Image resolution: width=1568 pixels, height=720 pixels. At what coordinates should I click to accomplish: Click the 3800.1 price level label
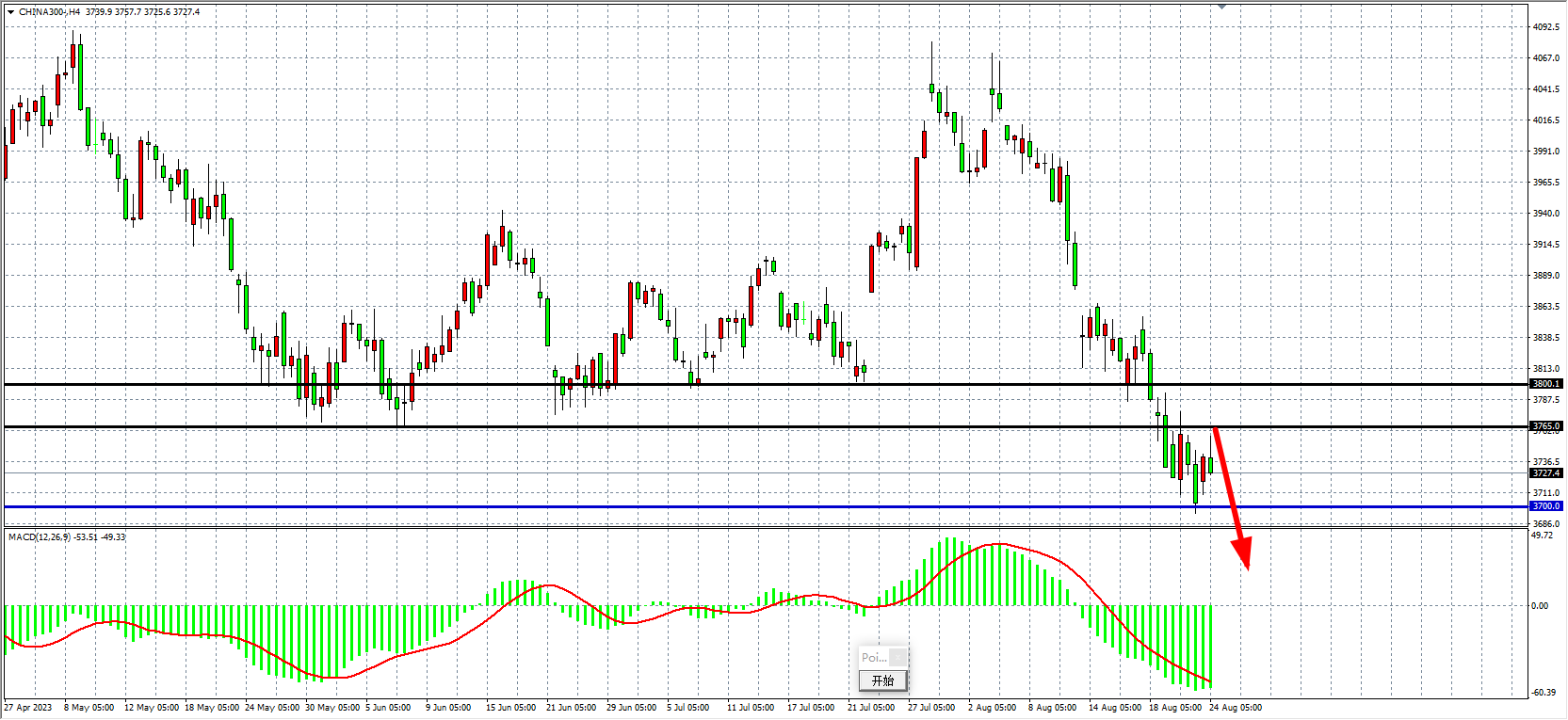(1545, 384)
